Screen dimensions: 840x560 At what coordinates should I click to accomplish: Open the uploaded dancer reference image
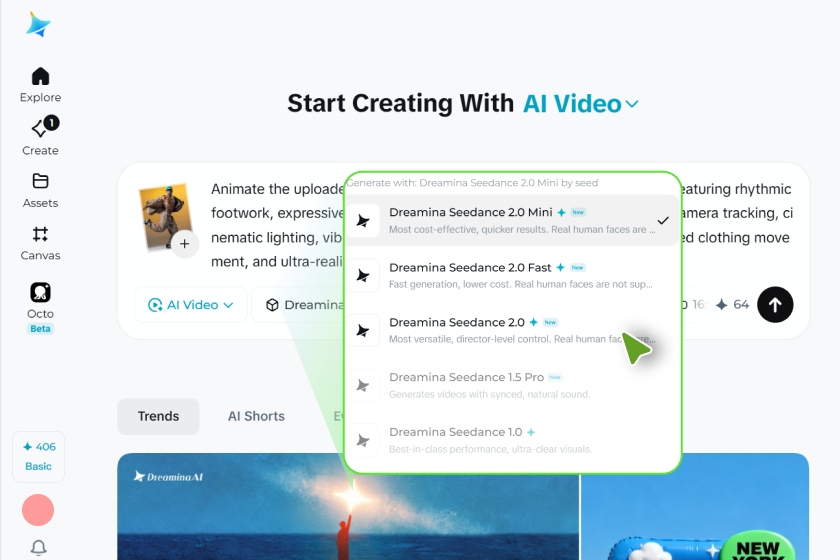tap(164, 216)
